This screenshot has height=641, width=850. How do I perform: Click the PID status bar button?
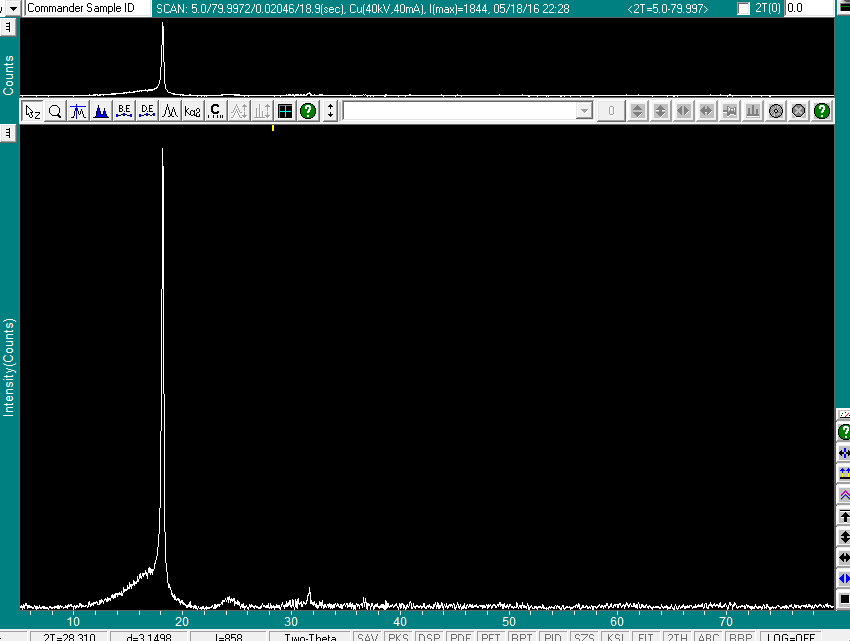pos(553,637)
